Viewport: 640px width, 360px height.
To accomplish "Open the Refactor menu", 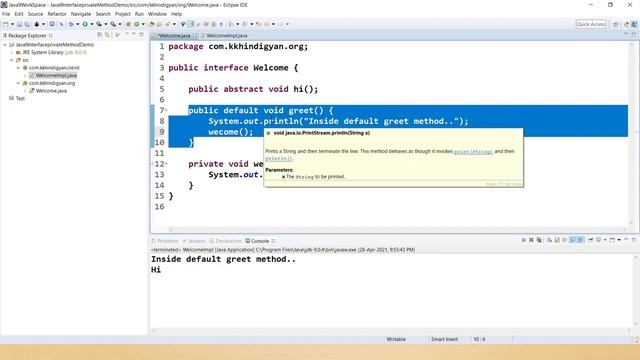I will click(57, 14).
